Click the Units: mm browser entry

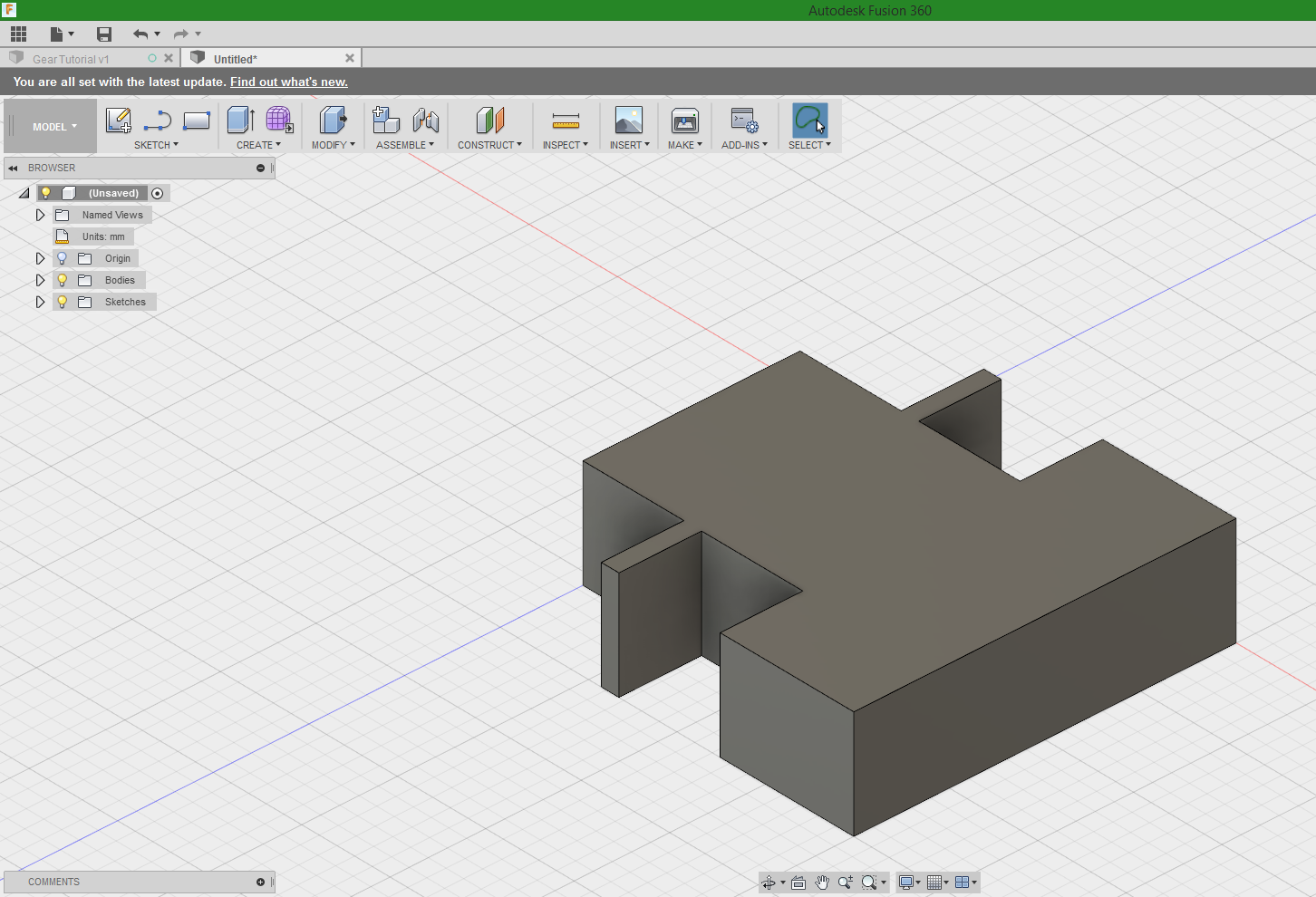click(x=102, y=236)
